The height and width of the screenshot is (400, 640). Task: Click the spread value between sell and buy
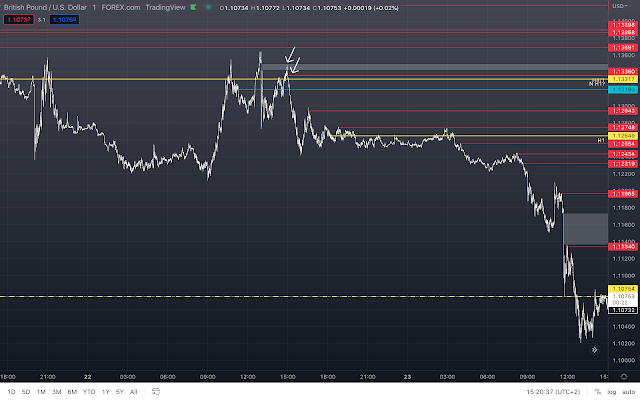42,20
